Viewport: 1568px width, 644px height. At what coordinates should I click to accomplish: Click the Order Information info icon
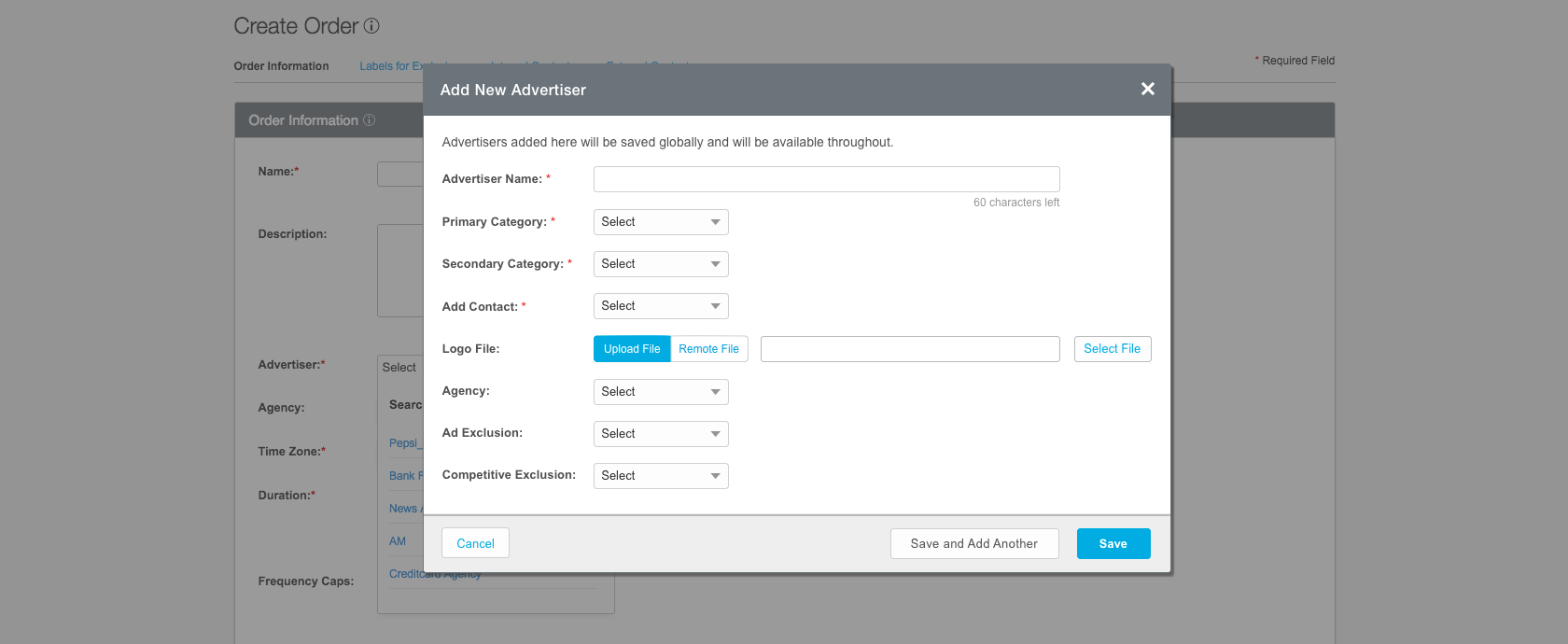(369, 120)
